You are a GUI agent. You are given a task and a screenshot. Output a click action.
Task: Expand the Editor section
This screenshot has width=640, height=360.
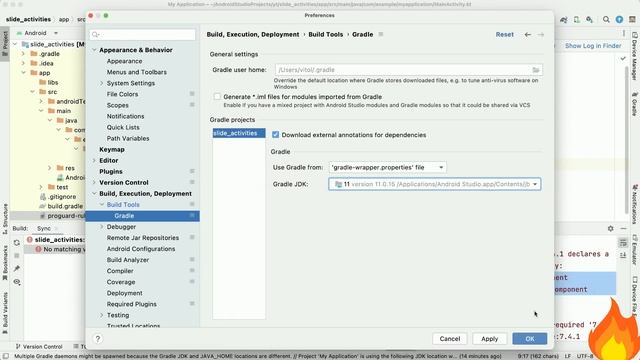pyautogui.click(x=94, y=160)
